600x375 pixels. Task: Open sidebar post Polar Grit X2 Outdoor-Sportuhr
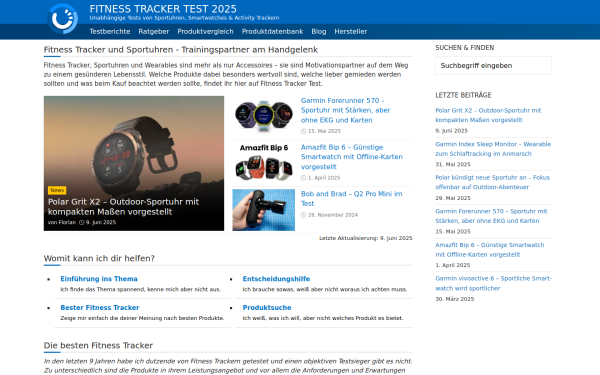tap(488, 115)
